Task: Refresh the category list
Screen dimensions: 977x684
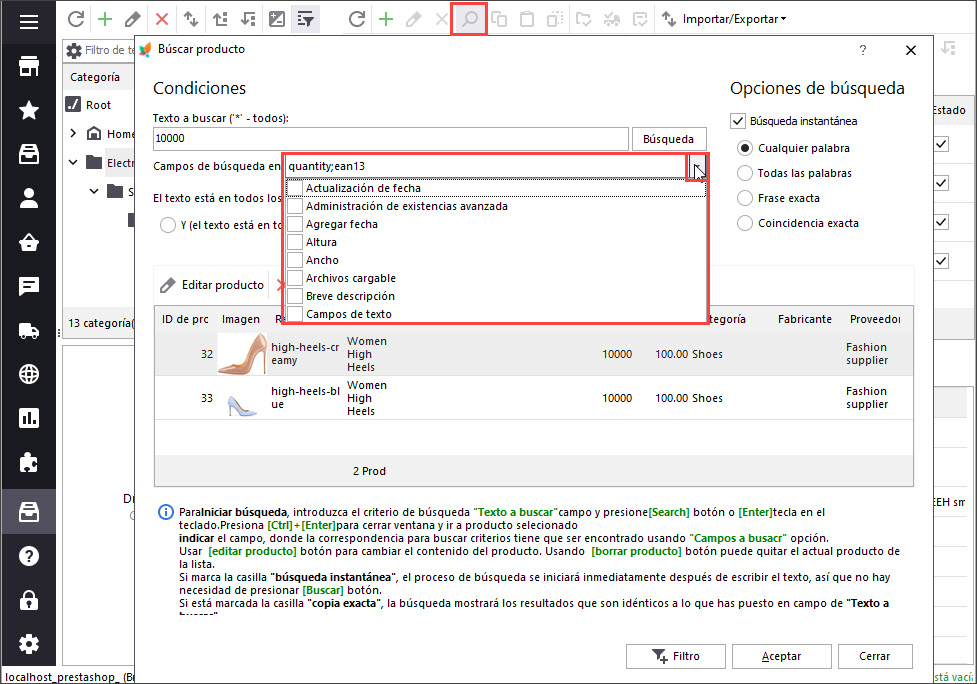Action: [x=76, y=19]
